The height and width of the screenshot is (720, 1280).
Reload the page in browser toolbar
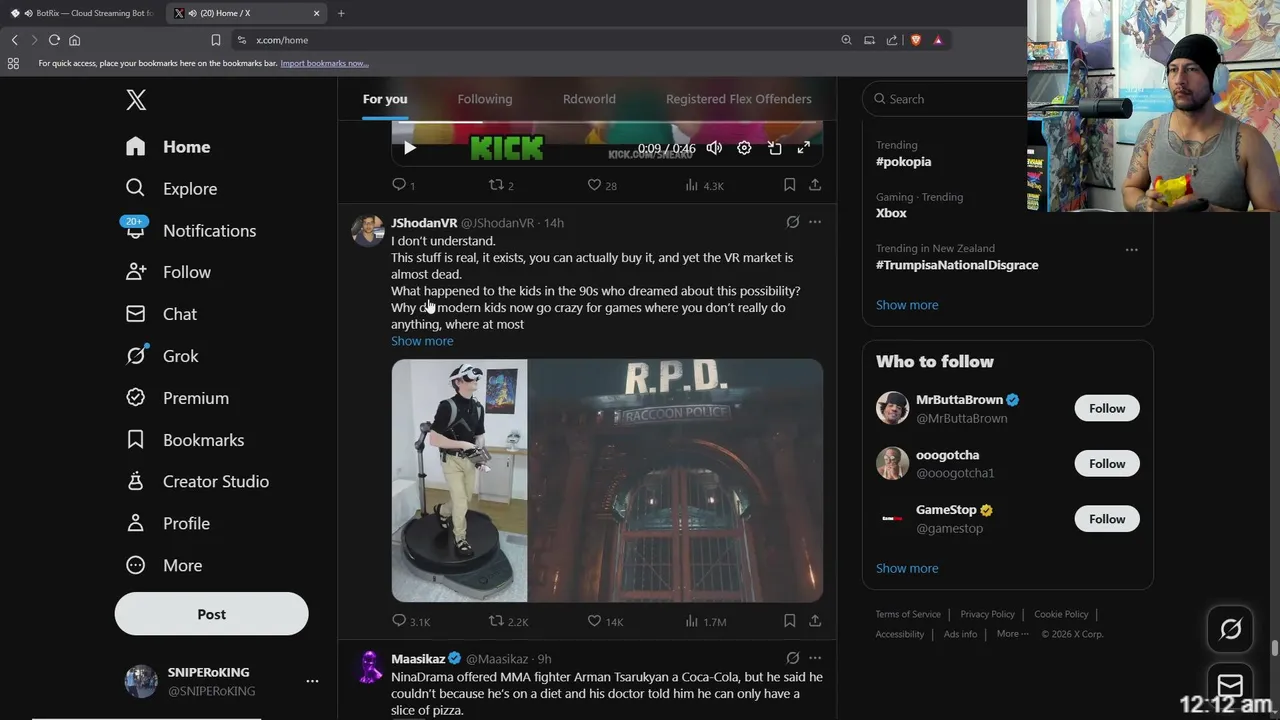(x=54, y=40)
